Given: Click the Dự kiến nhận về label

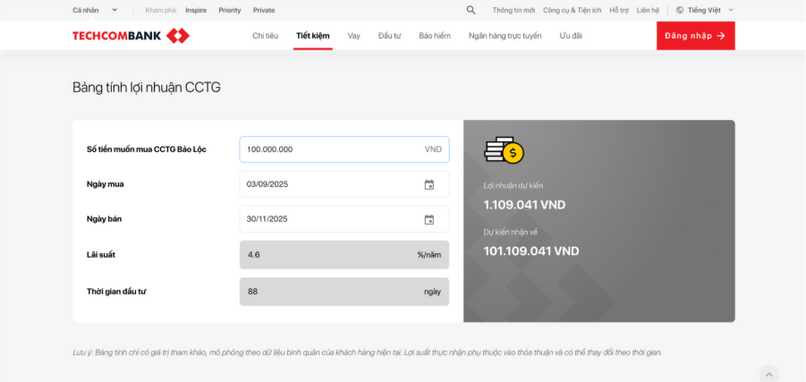Looking at the screenshot, I should (x=510, y=232).
